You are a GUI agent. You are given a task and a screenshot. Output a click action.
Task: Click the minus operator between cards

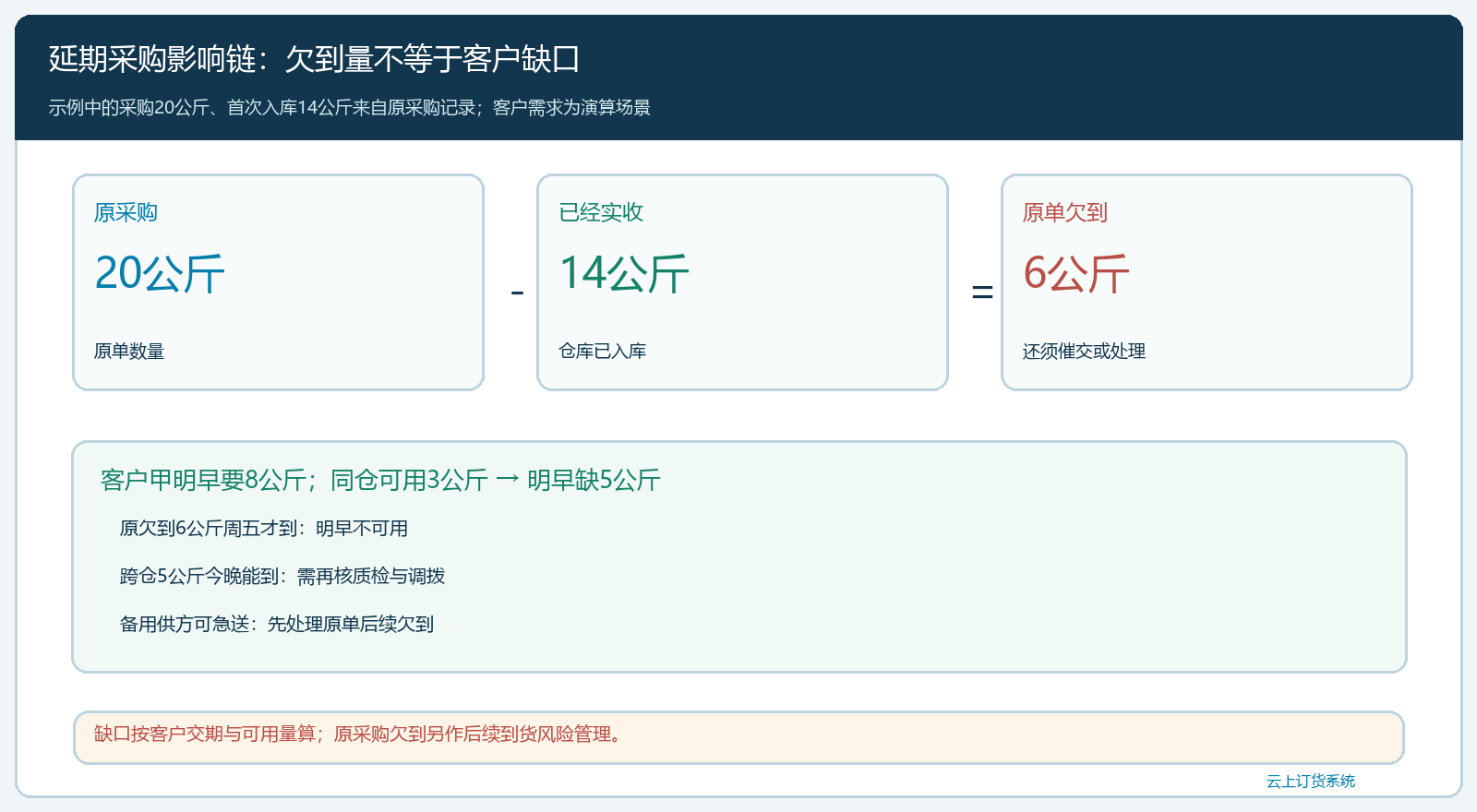[517, 293]
